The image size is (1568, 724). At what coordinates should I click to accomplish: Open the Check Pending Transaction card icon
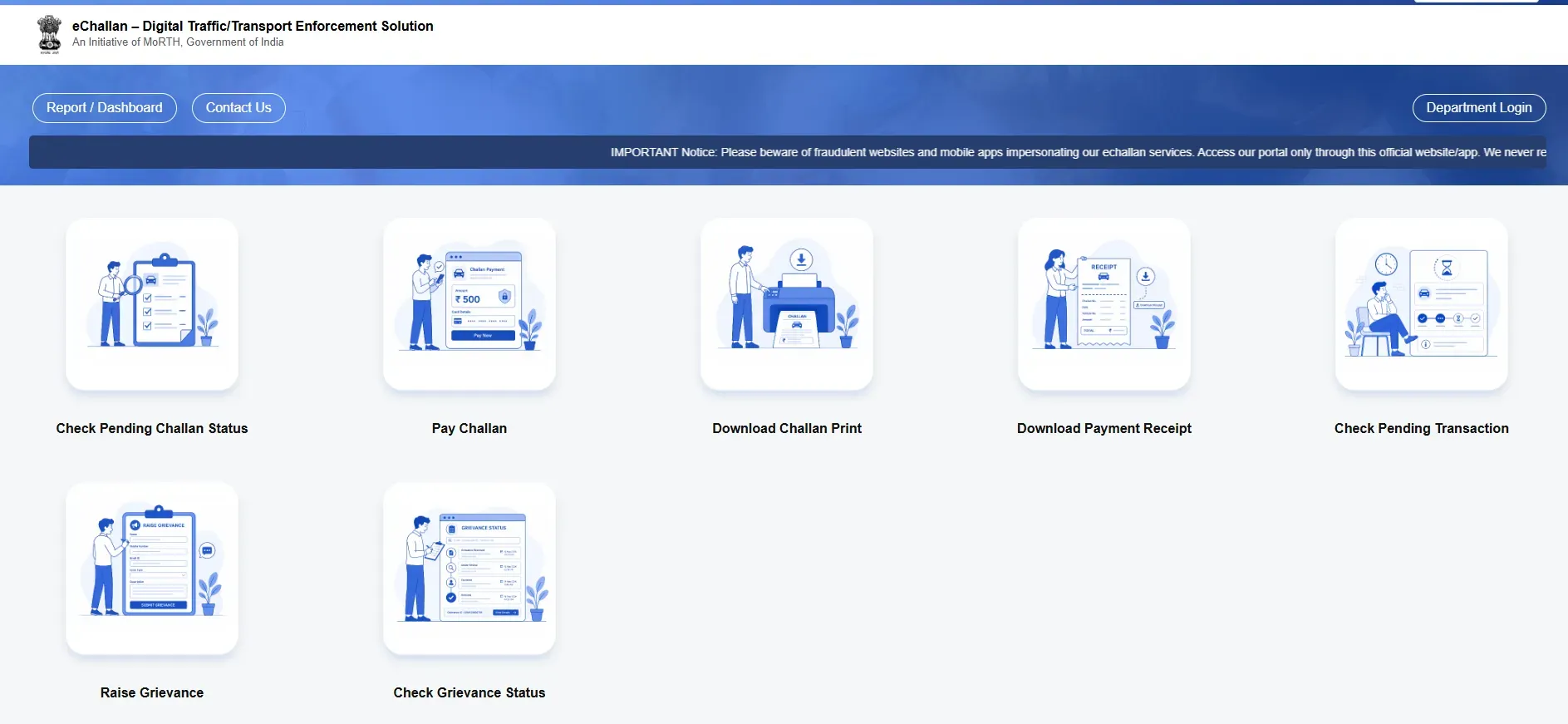click(x=1422, y=304)
